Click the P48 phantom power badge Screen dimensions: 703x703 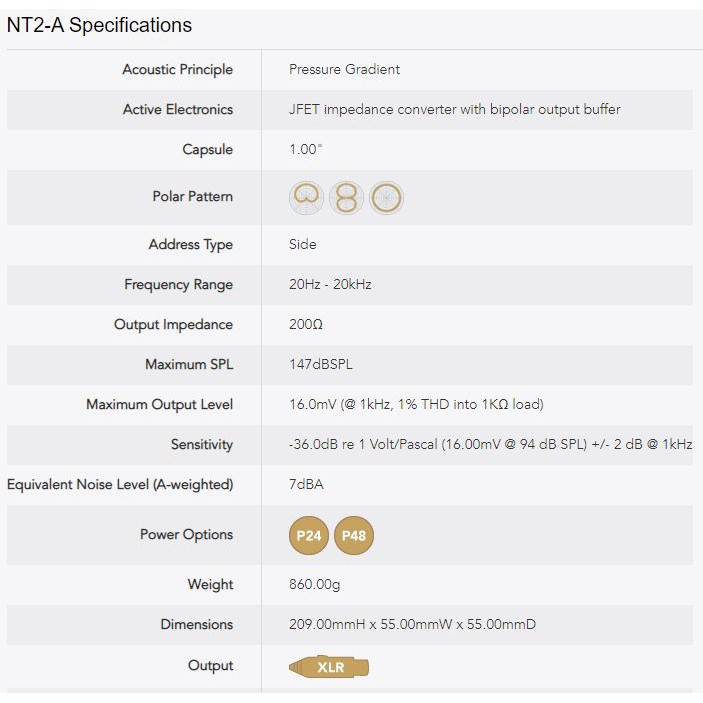354,536
